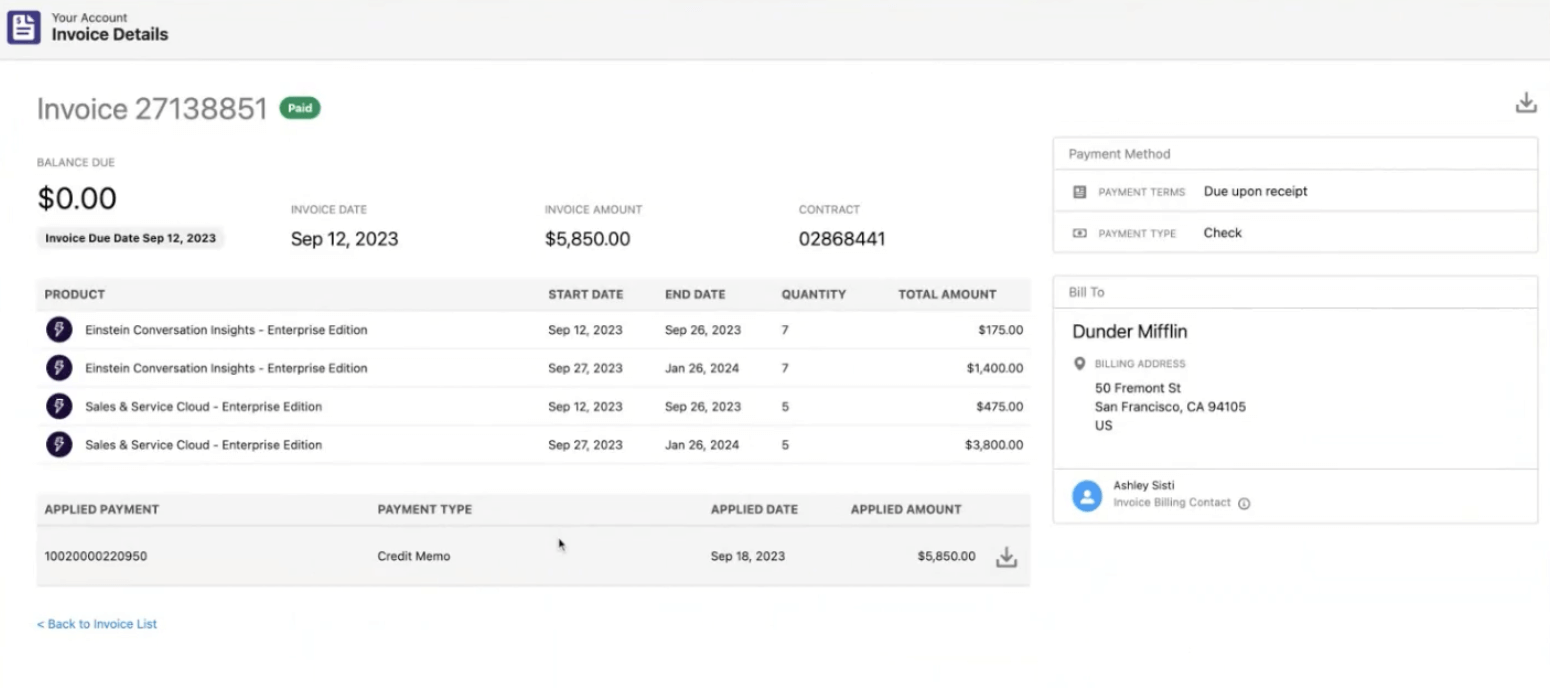This screenshot has width=1550, height=688.
Task: Select the Payment Method panel header
Action: [x=1118, y=154]
